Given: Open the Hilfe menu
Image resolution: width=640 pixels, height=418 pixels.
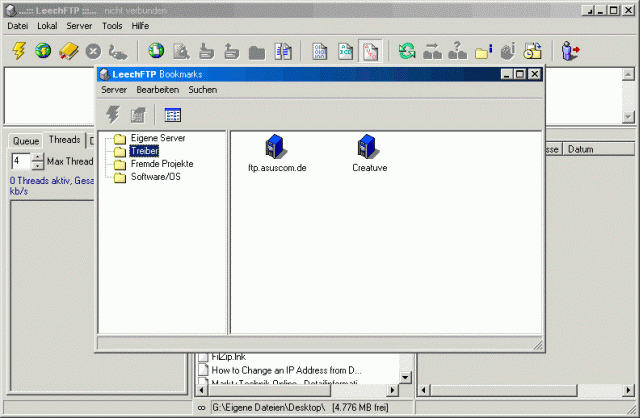Looking at the screenshot, I should tap(140, 26).
